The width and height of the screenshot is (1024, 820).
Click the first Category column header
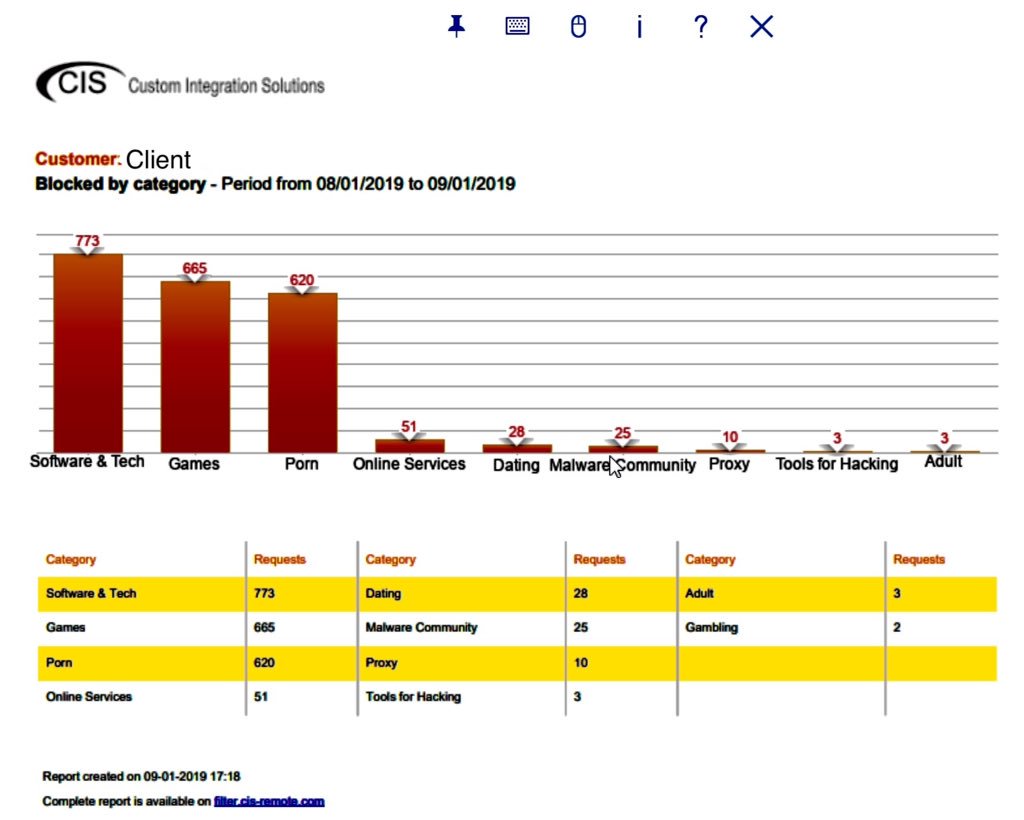point(70,559)
